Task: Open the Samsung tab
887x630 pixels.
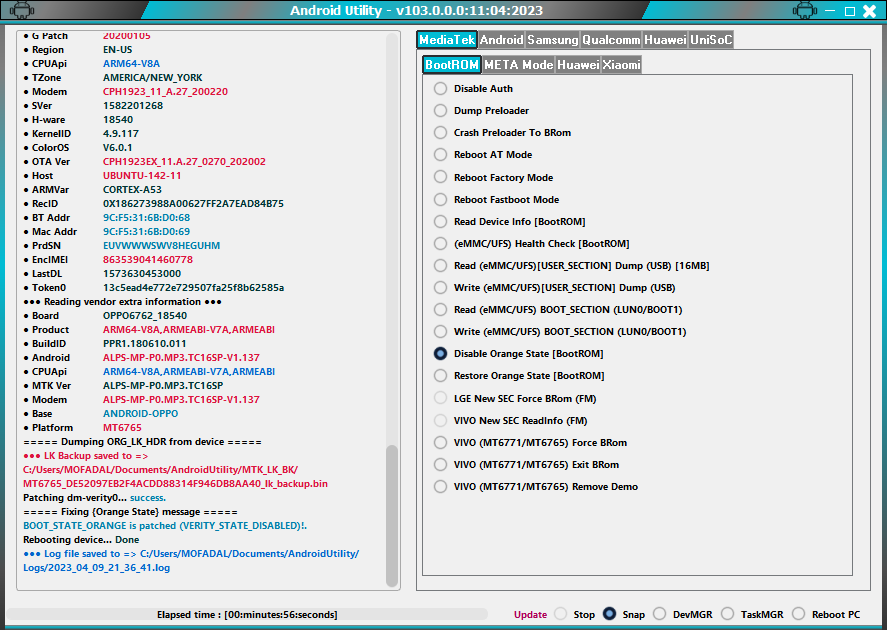Action: click(553, 40)
